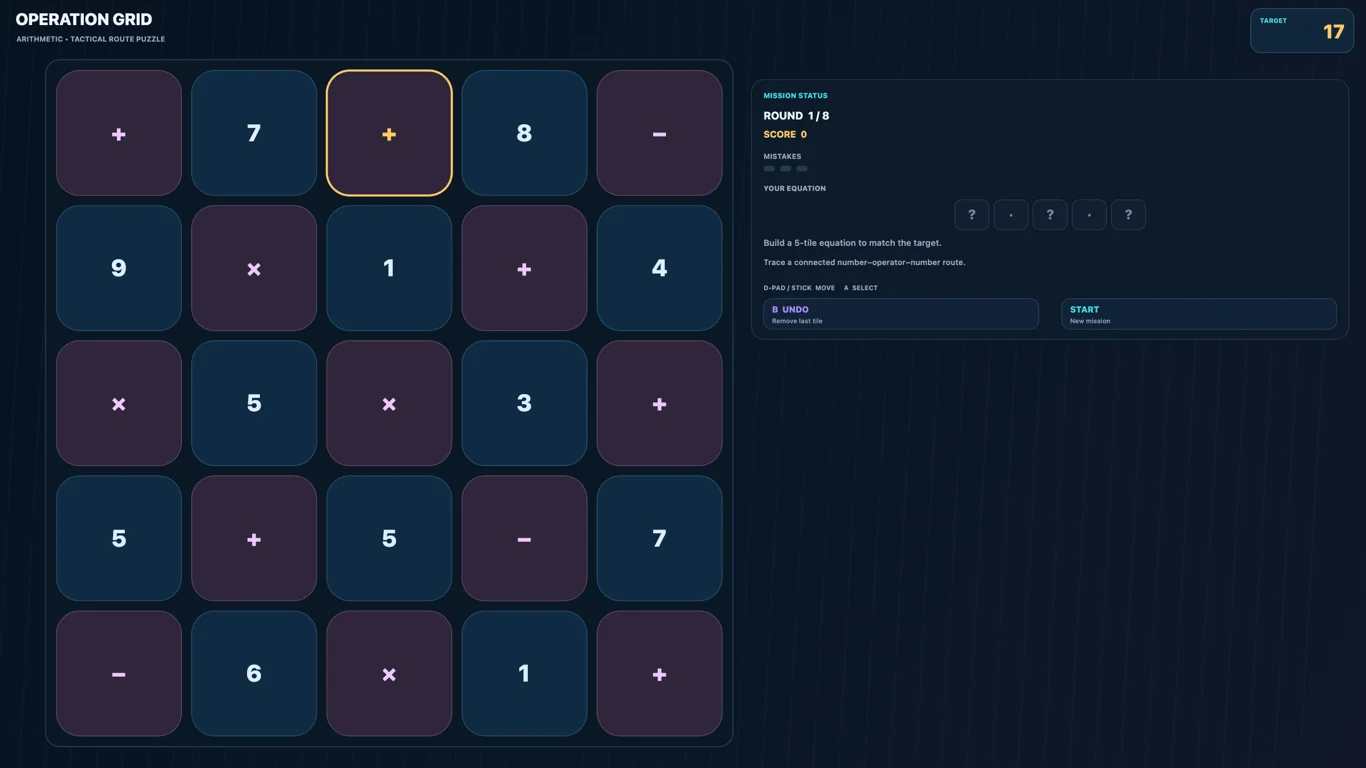The image size is (1366, 768).
Task: Select the number 9 tile
Action: pyautogui.click(x=119, y=268)
